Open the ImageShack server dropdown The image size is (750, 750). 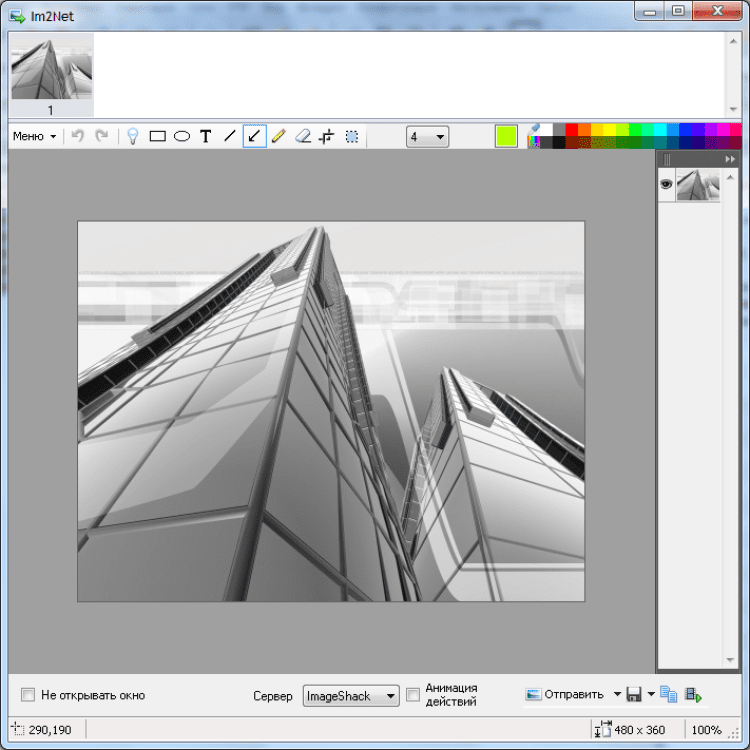pos(351,695)
